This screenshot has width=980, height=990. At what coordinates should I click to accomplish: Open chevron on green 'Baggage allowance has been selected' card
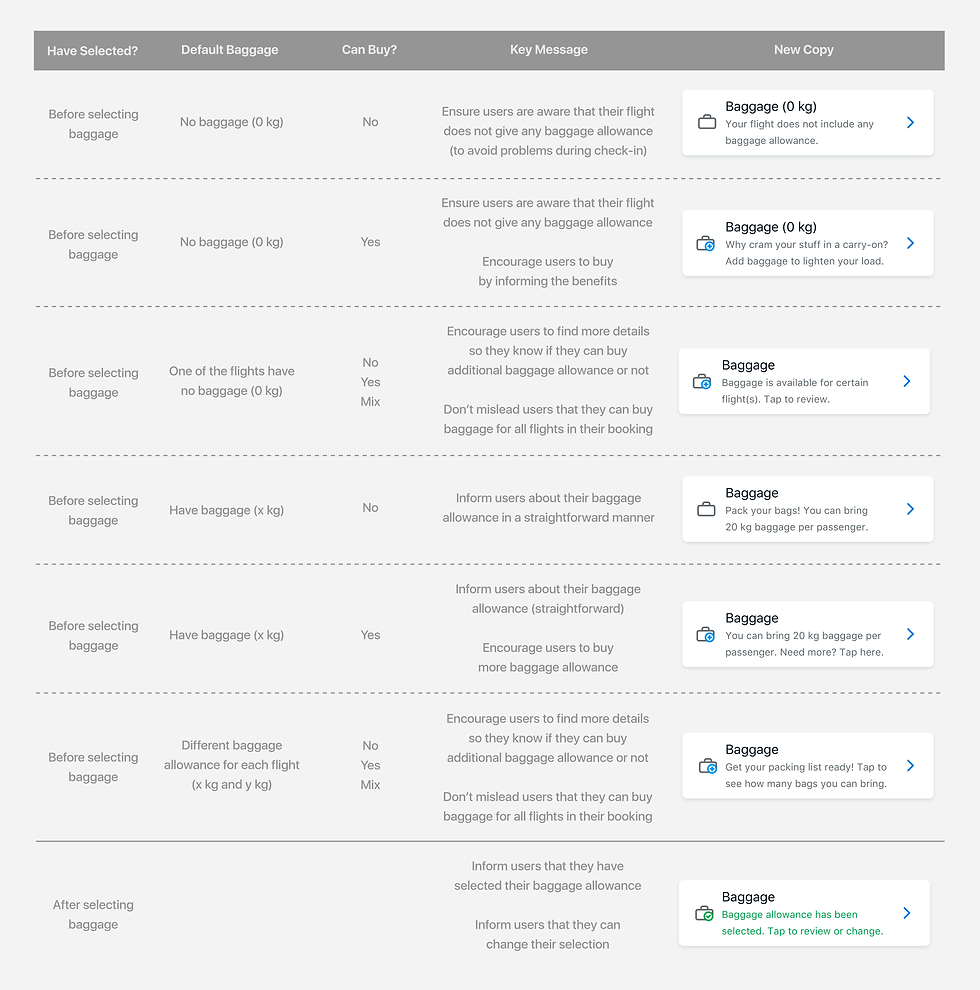907,913
